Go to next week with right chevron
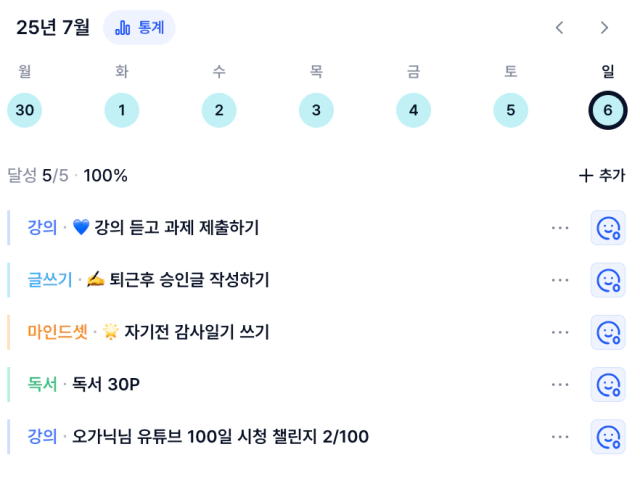The height and width of the screenshot is (489, 640). point(604,28)
